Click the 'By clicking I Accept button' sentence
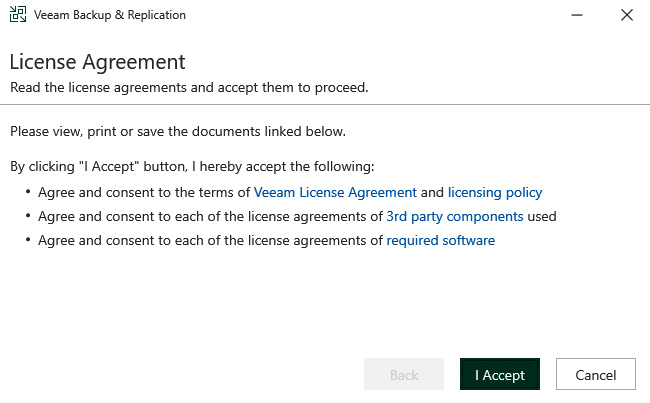Viewport: 650px width, 403px height. (x=192, y=167)
